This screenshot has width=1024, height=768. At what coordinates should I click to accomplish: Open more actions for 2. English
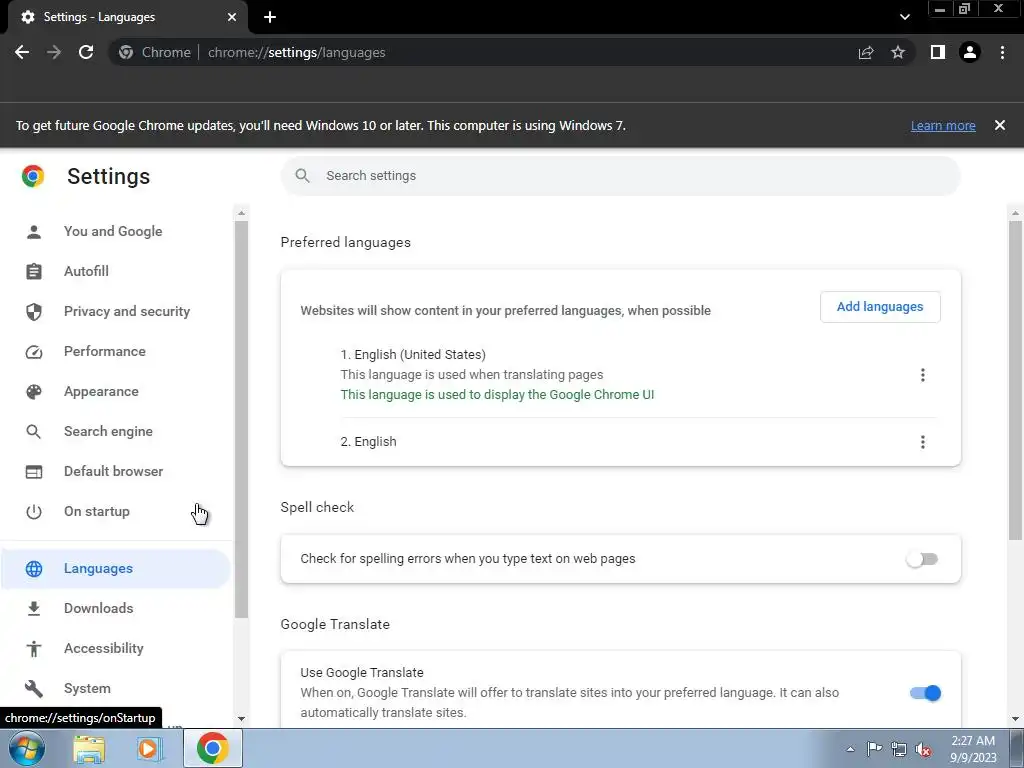click(922, 442)
